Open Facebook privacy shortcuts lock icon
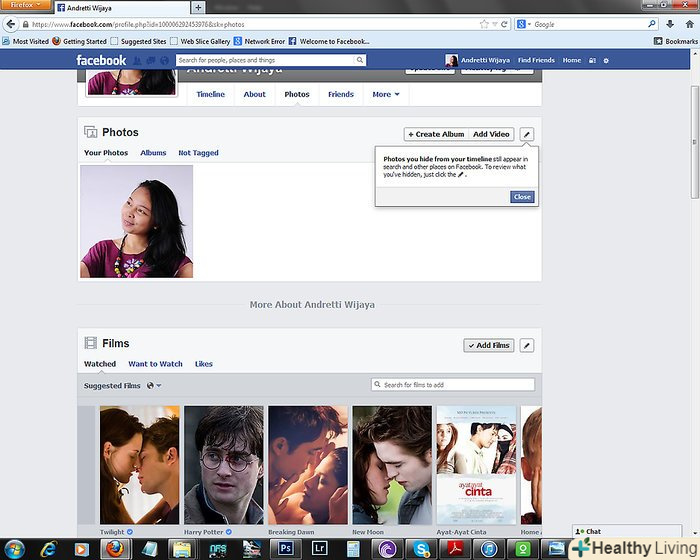700x560 pixels. tap(592, 60)
